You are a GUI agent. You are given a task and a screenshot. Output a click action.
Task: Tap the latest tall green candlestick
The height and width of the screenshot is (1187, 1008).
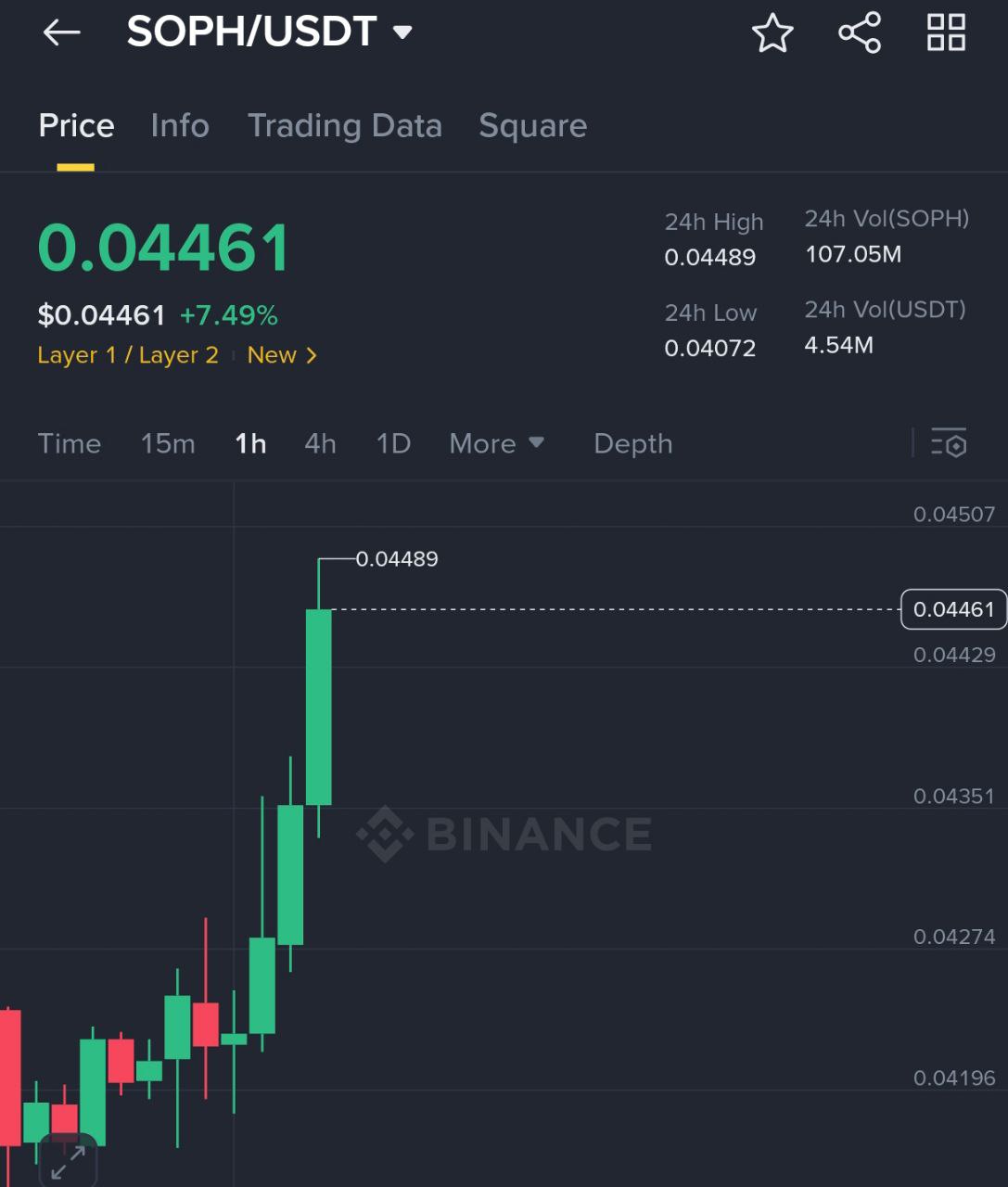[318, 707]
